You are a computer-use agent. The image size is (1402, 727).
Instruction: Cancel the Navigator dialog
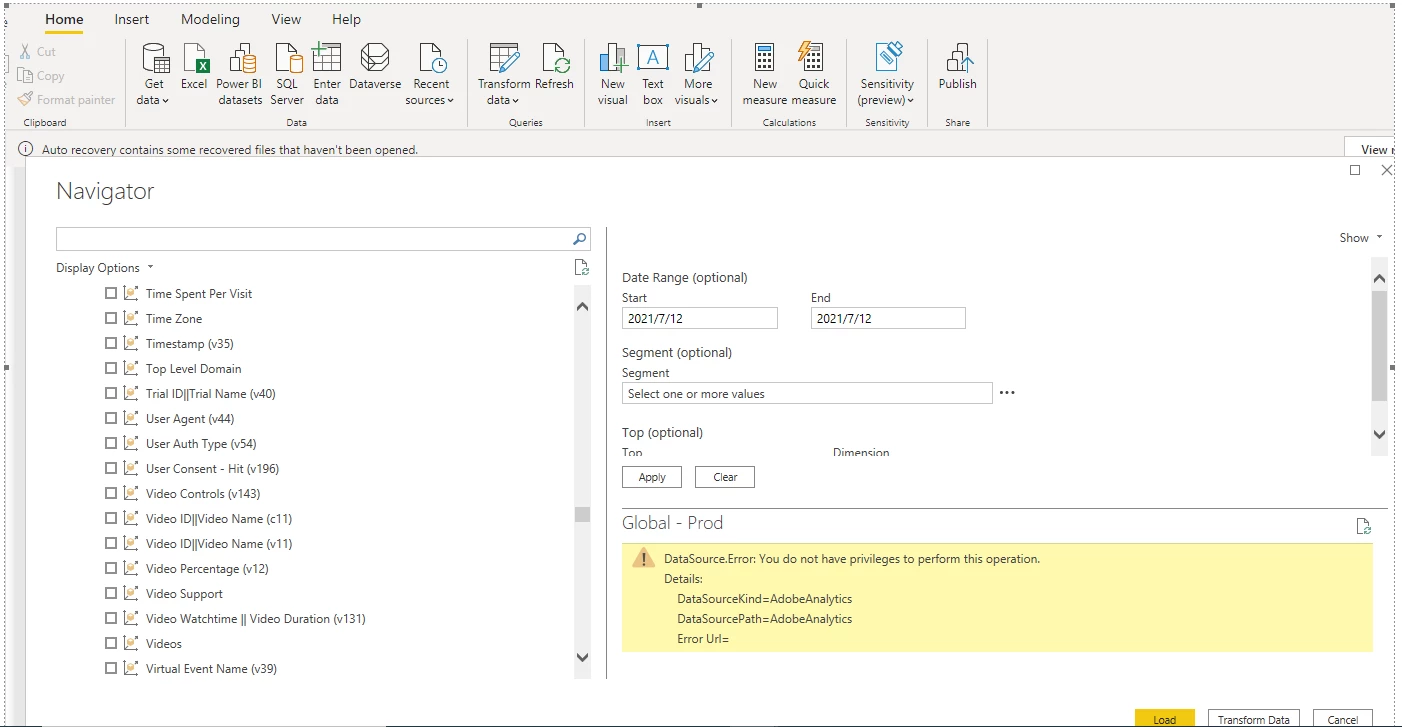click(x=1343, y=718)
